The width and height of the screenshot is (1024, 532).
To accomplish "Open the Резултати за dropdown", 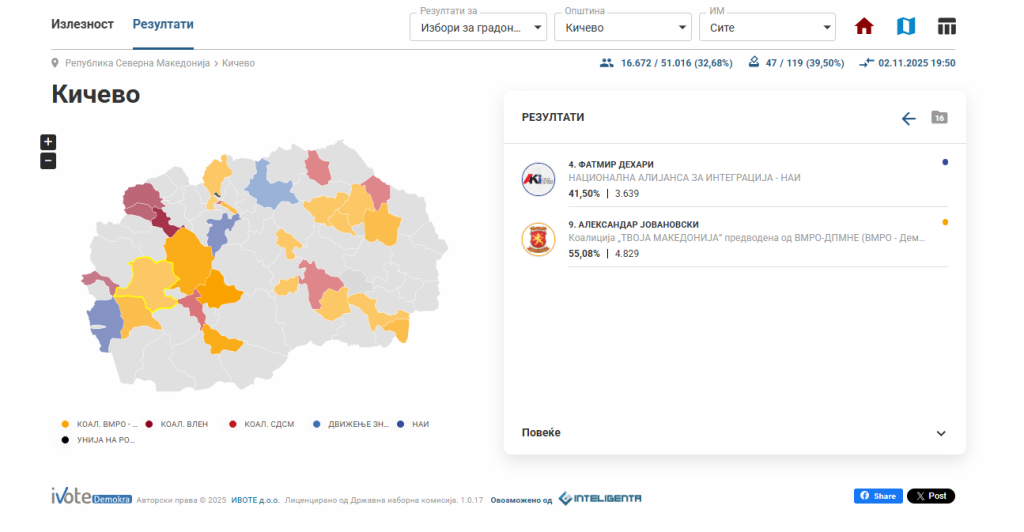I will click(x=478, y=27).
